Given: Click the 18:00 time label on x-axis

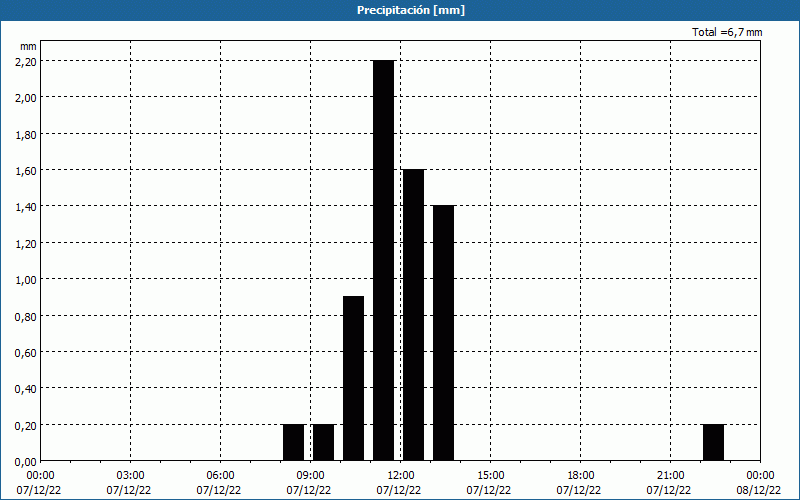Looking at the screenshot, I should point(581,476).
